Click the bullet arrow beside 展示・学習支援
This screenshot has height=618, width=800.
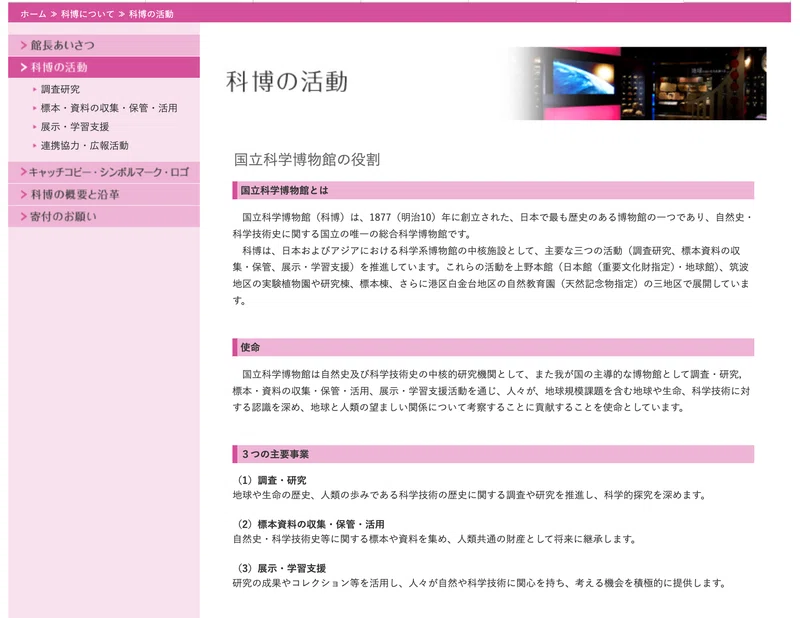pos(35,127)
